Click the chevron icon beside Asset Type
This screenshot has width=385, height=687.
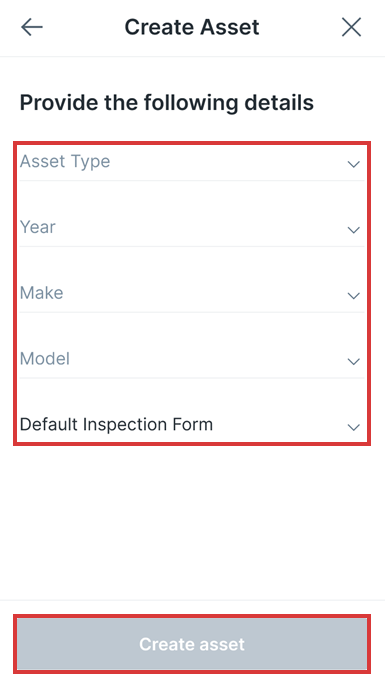[x=353, y=164]
